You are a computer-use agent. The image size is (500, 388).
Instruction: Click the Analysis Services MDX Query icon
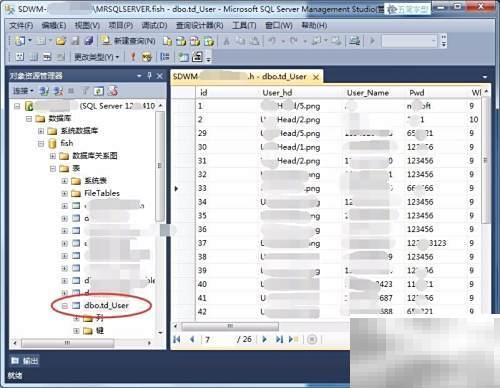coord(181,41)
